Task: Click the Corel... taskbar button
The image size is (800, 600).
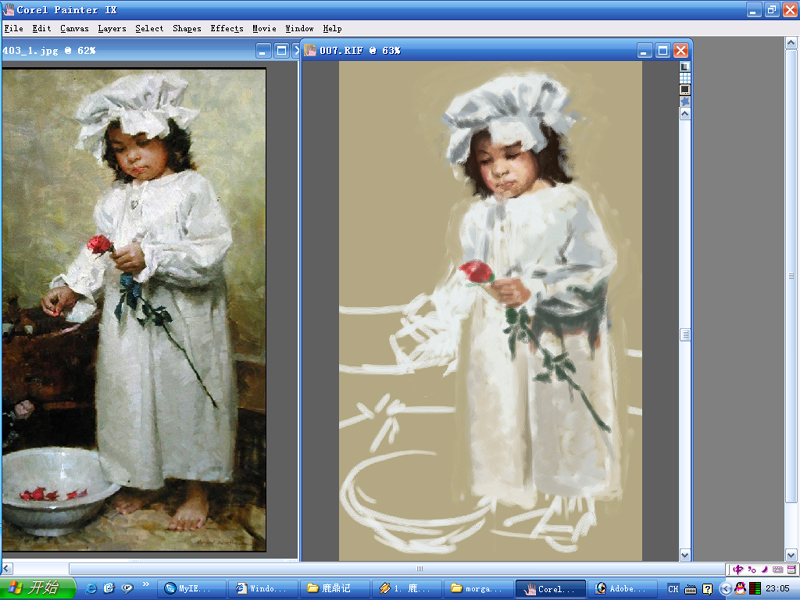Action: (x=549, y=589)
